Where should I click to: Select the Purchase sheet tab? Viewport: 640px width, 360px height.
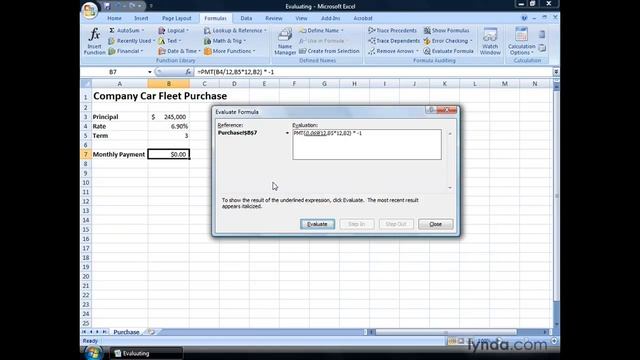(126, 332)
